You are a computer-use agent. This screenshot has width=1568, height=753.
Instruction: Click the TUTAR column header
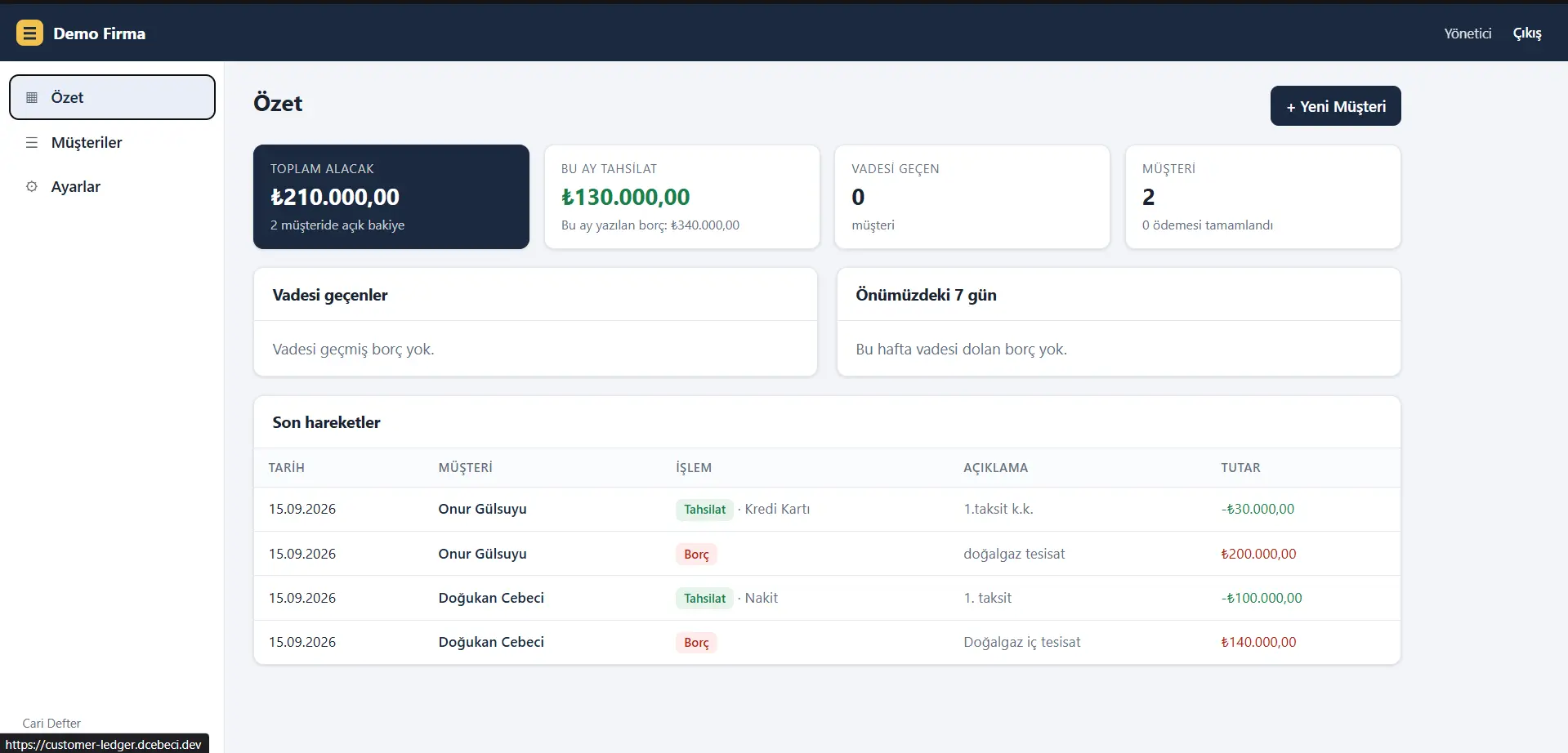click(x=1240, y=468)
